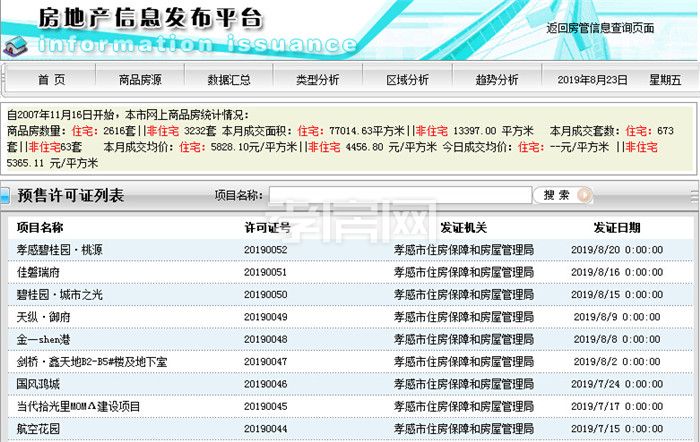This screenshot has width=700, height=442.
Task: Click issuing authority in 国风鸿城 row
Action: click(x=464, y=384)
